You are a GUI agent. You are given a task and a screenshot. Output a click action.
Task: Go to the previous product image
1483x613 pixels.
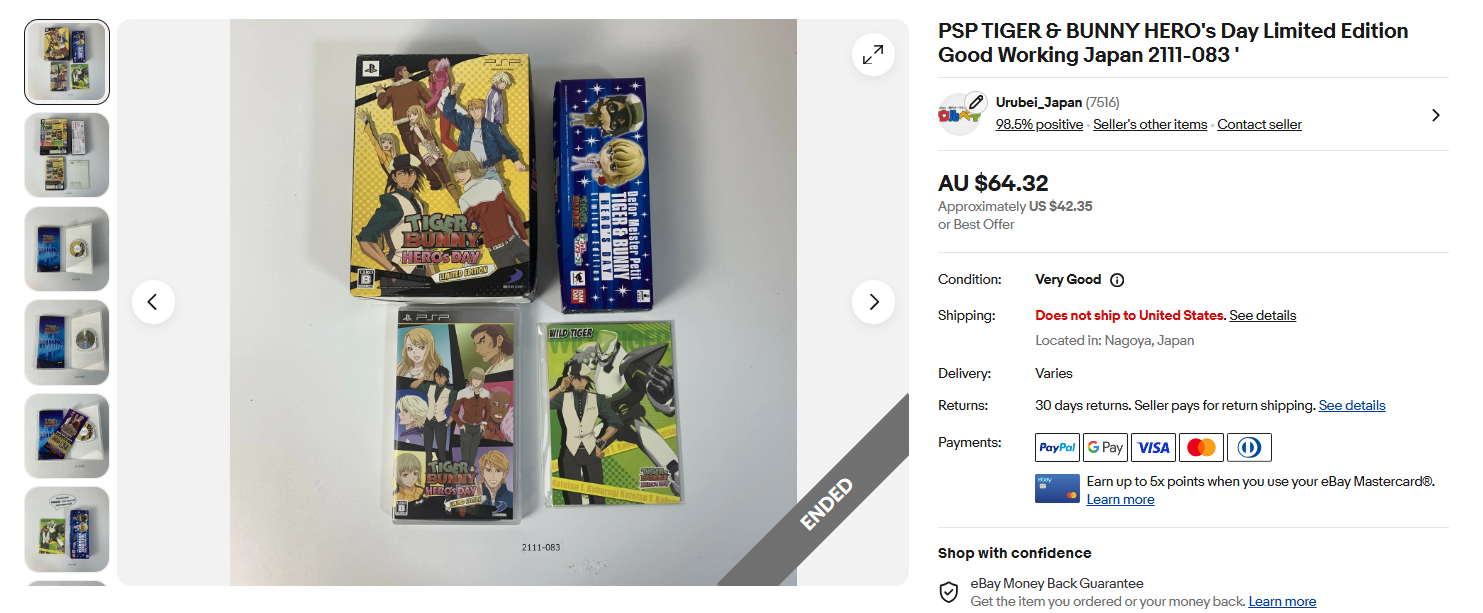(x=153, y=302)
